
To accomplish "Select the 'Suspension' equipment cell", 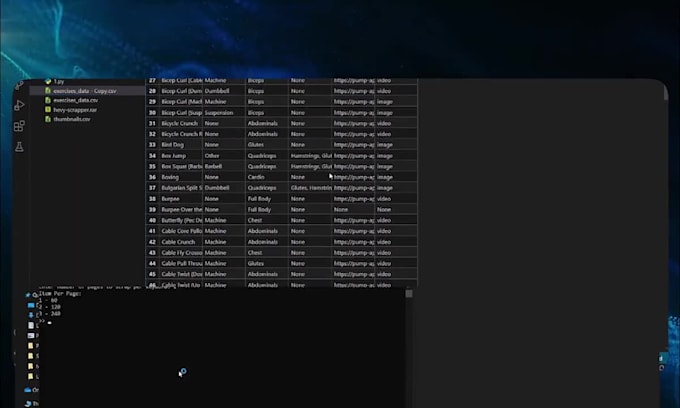I will tap(224, 113).
